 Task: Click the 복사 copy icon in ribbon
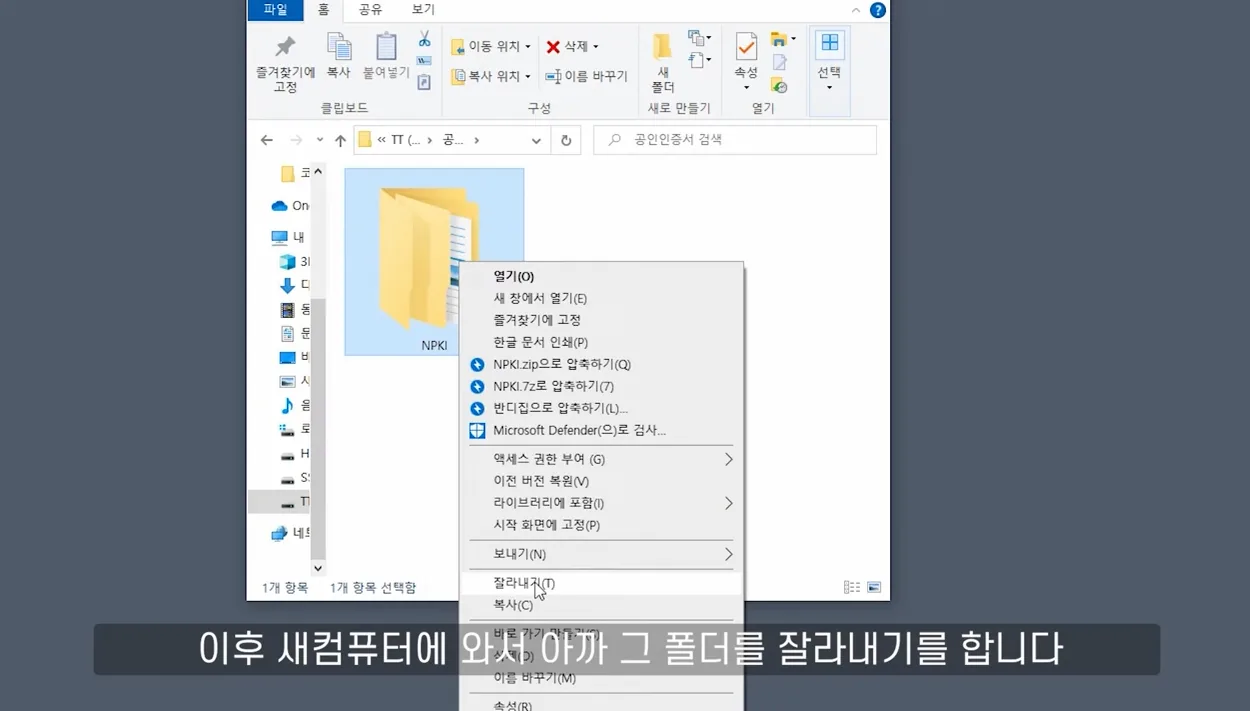339,46
